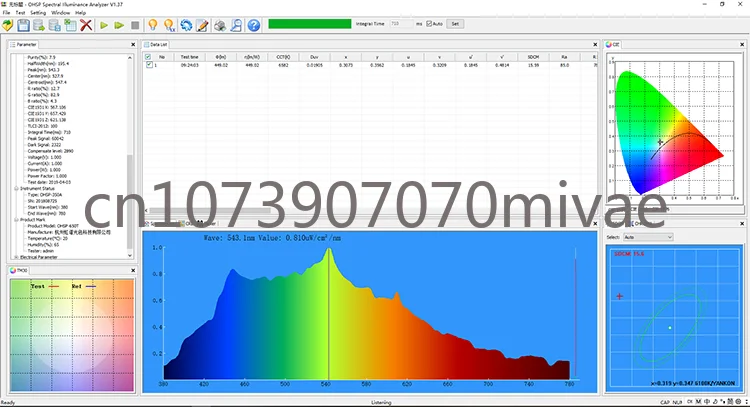Close the Parameter panel

(133, 44)
